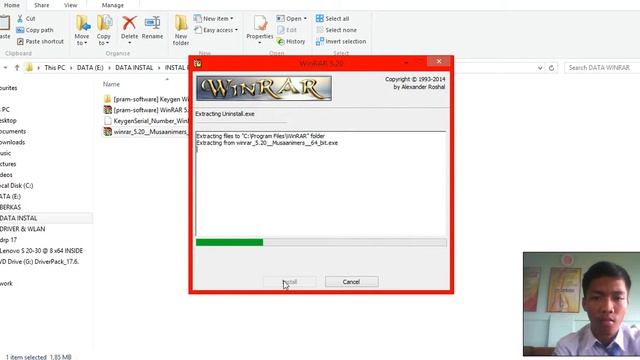Select drp 17 in navigation pane
Image resolution: width=640 pixels, height=360 pixels.
(x=9, y=240)
